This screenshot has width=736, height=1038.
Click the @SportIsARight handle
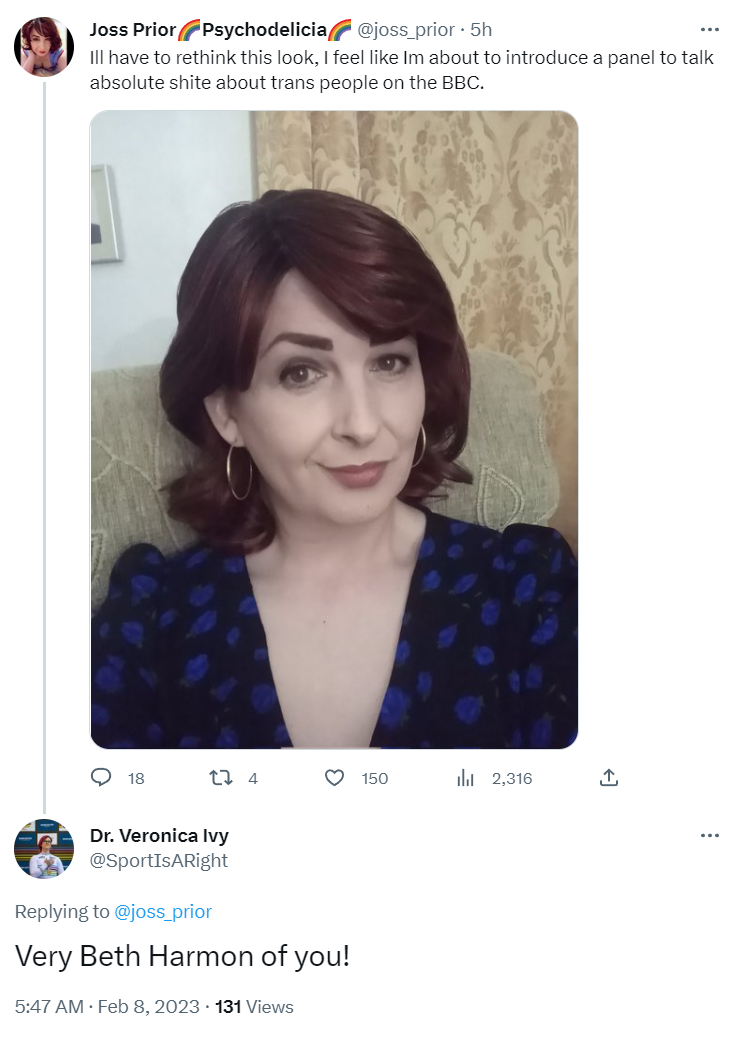[158, 860]
